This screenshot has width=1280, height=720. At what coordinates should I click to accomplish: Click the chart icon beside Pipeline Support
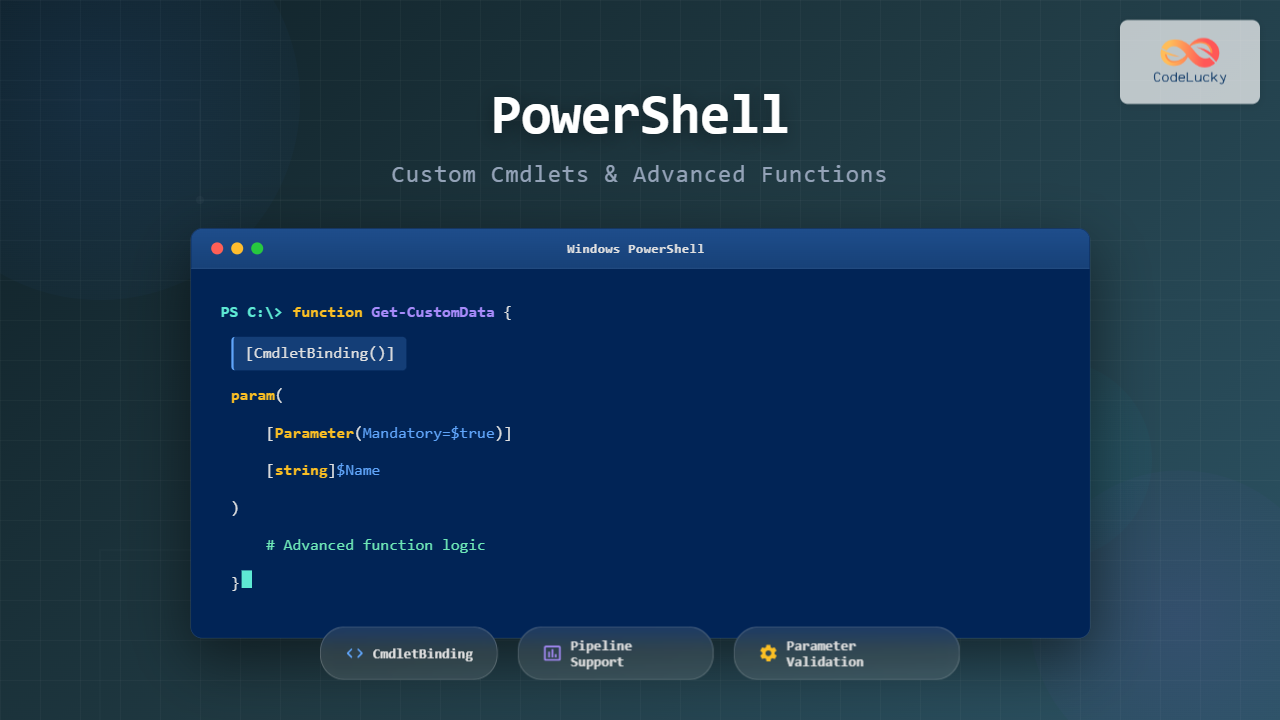[552, 653]
